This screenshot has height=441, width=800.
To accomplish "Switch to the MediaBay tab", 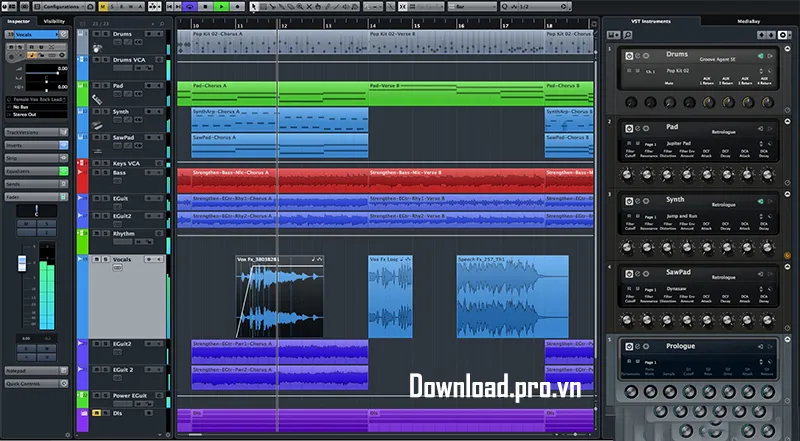I will (x=748, y=21).
